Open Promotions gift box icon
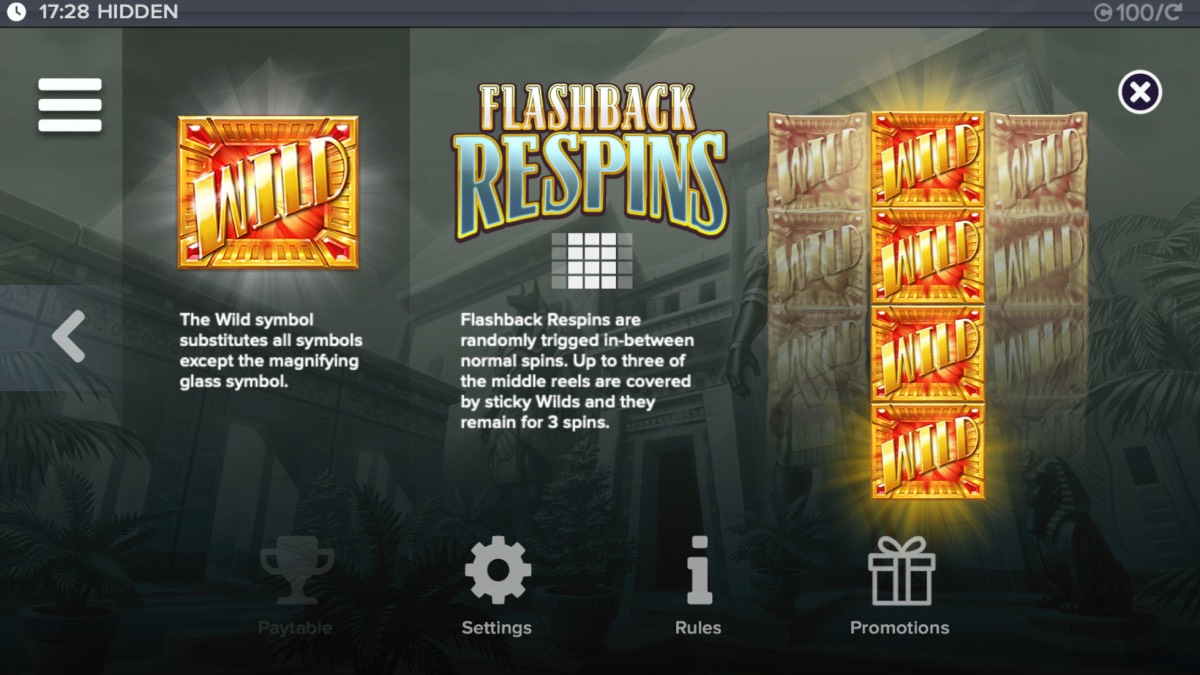This screenshot has height=675, width=1200. (900, 570)
